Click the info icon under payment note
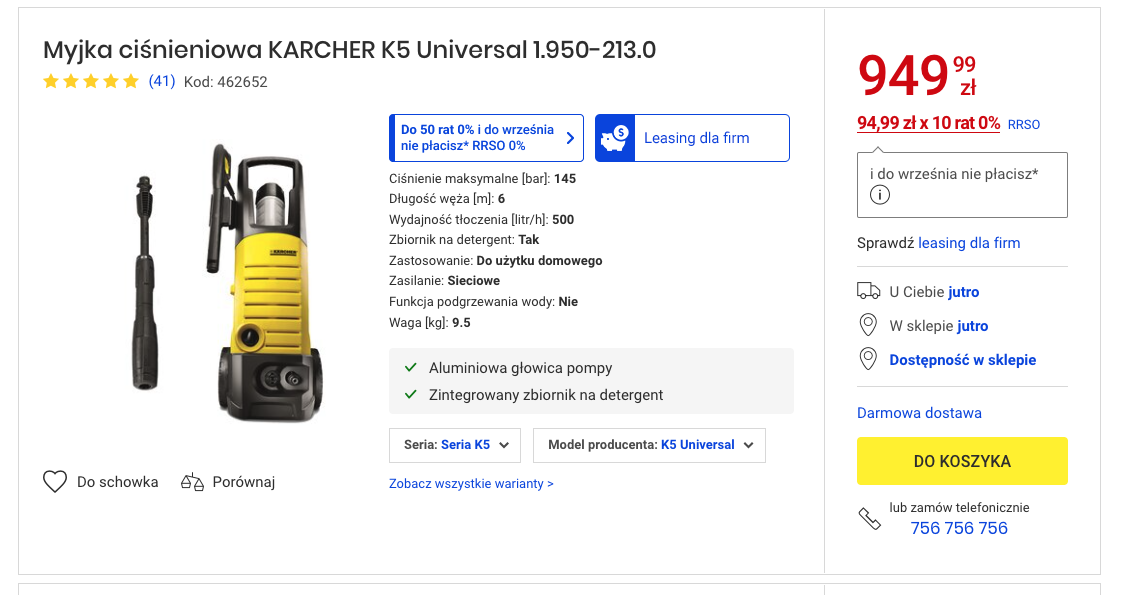Screen dimensions: 1126x595 (880, 195)
